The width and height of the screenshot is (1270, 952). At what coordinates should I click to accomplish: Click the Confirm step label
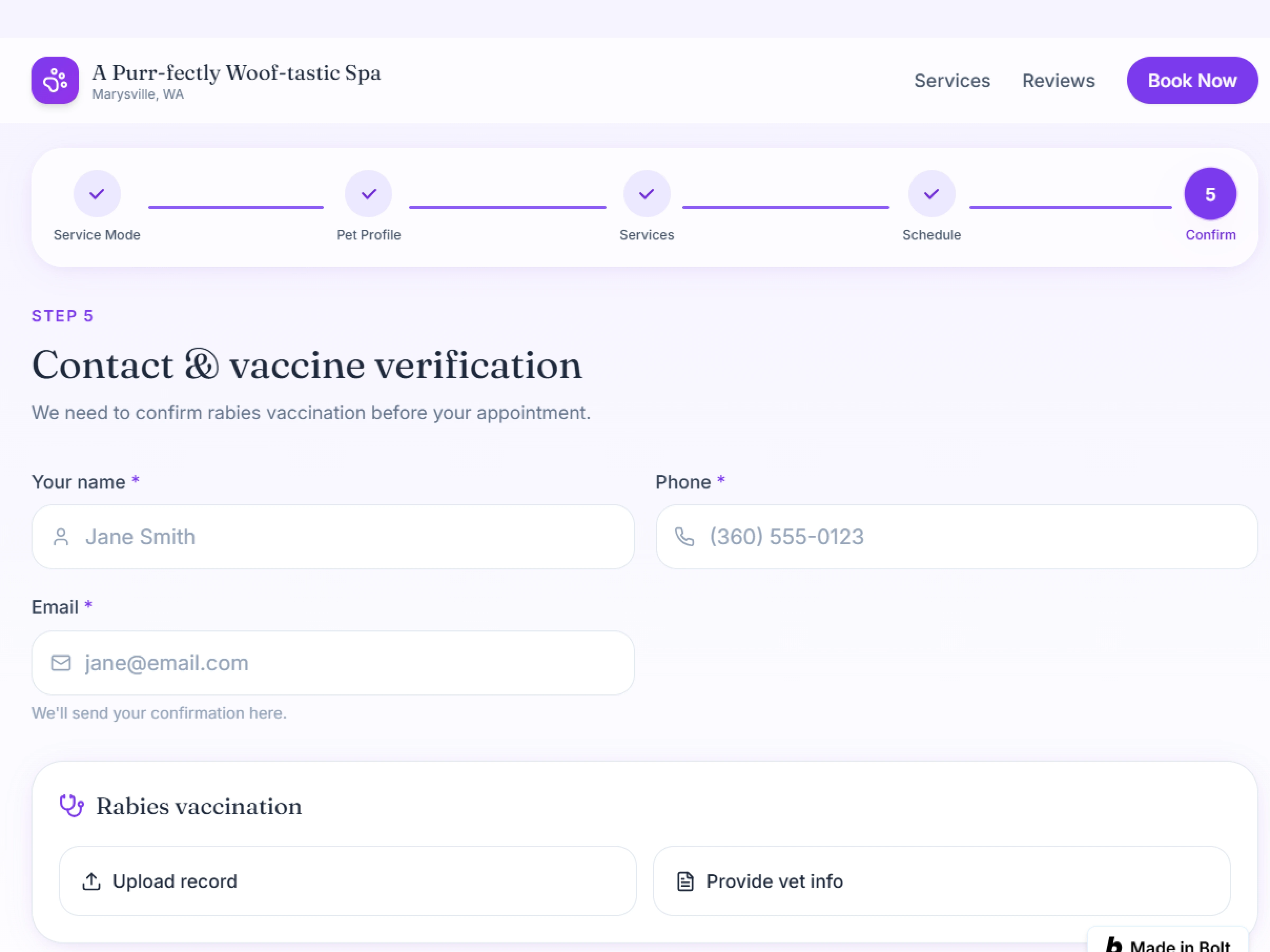tap(1210, 235)
